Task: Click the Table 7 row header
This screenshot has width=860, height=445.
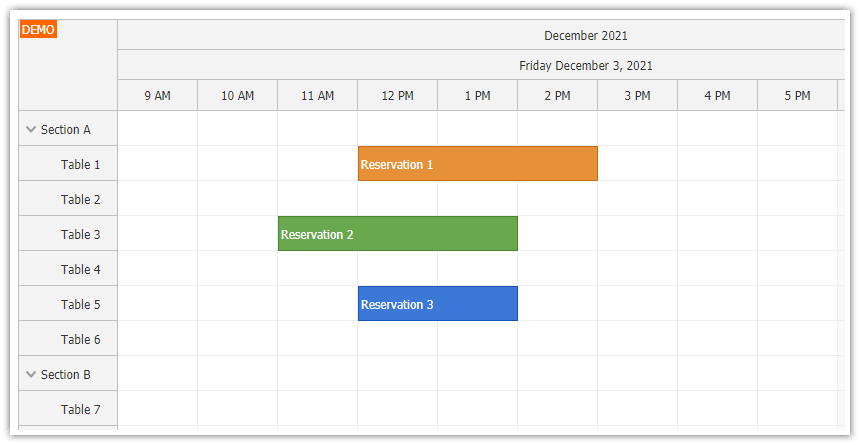Action: (x=80, y=409)
